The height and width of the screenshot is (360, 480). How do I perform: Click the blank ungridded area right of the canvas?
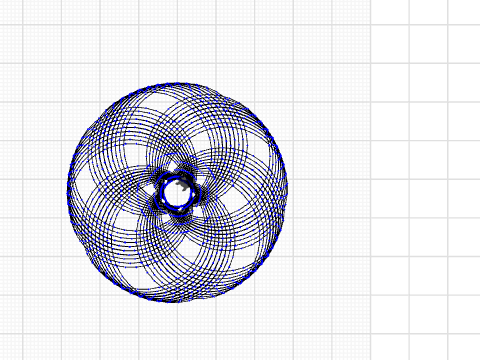click(425, 180)
